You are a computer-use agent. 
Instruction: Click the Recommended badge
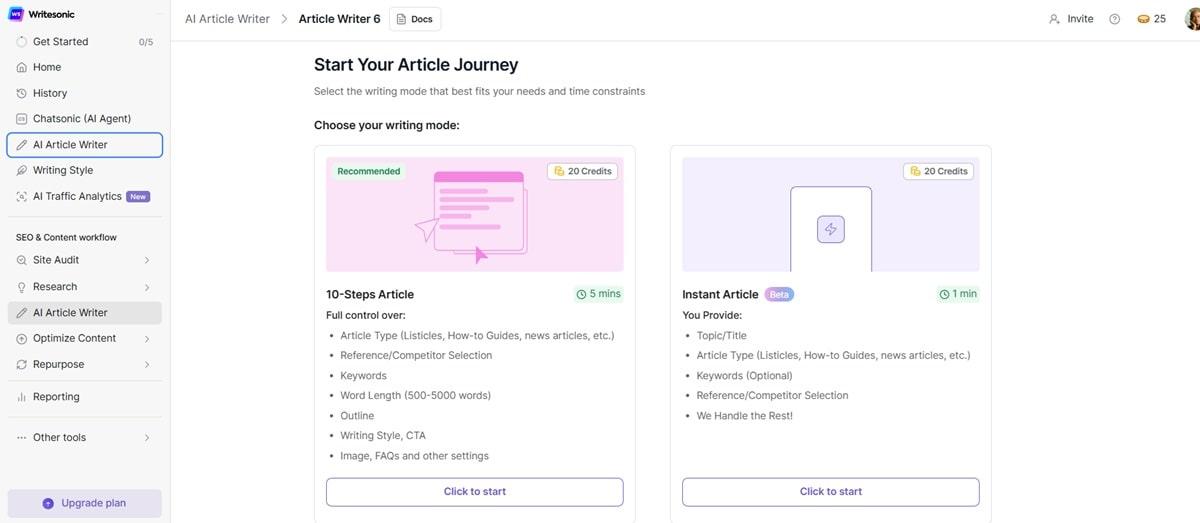pos(369,171)
